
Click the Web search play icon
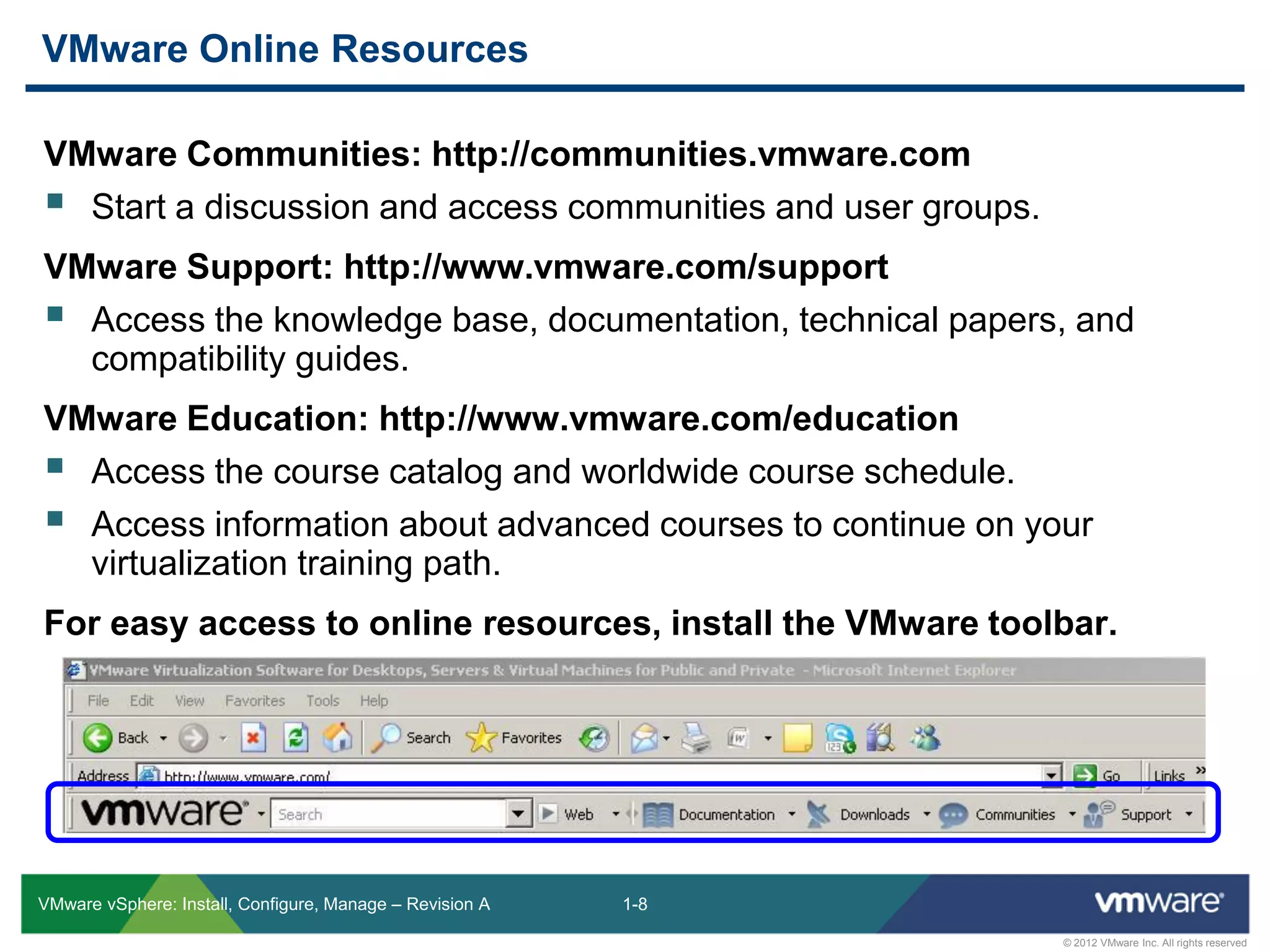[548, 813]
